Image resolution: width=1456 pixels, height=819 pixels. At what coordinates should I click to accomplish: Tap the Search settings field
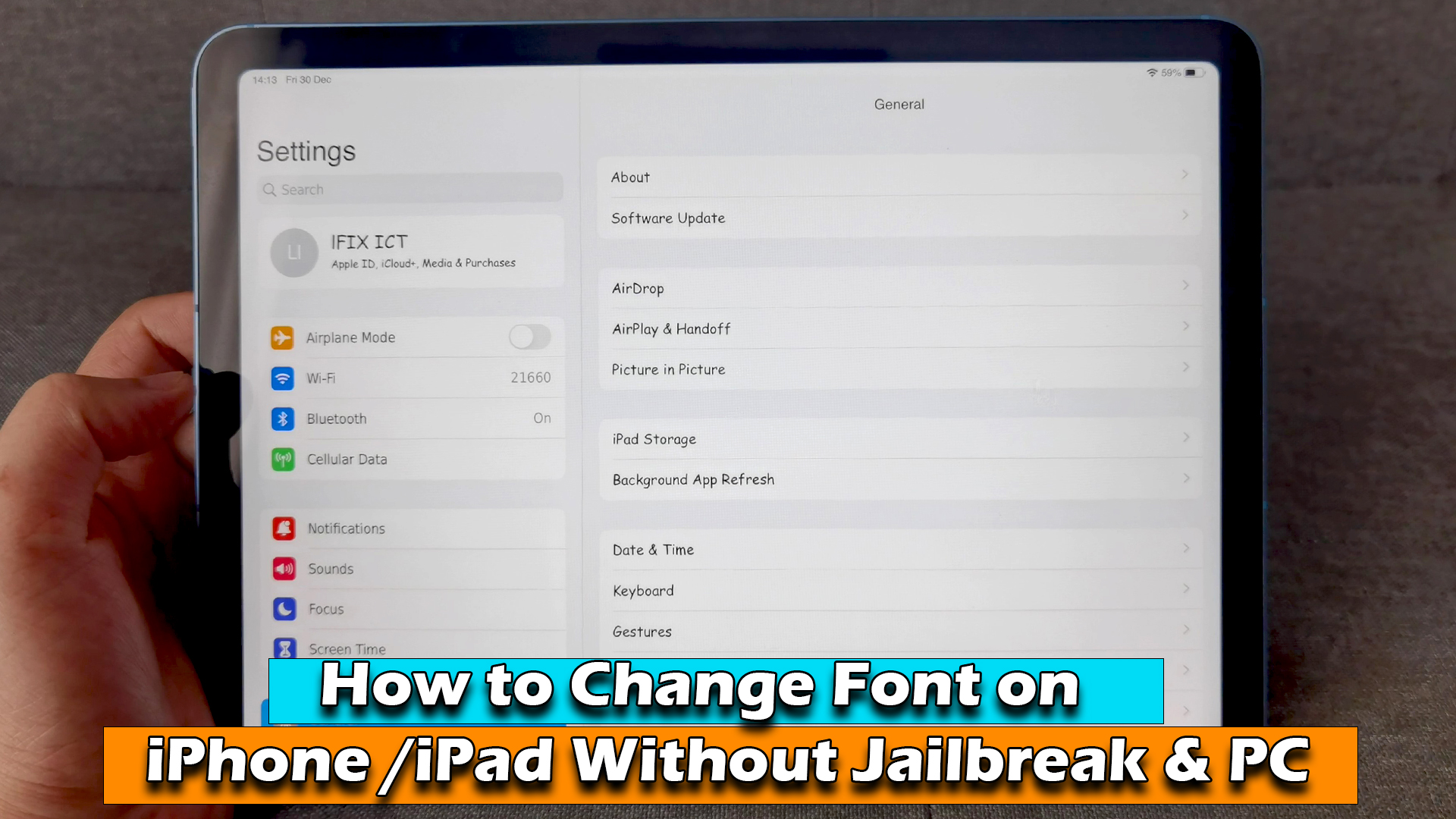[x=411, y=189]
